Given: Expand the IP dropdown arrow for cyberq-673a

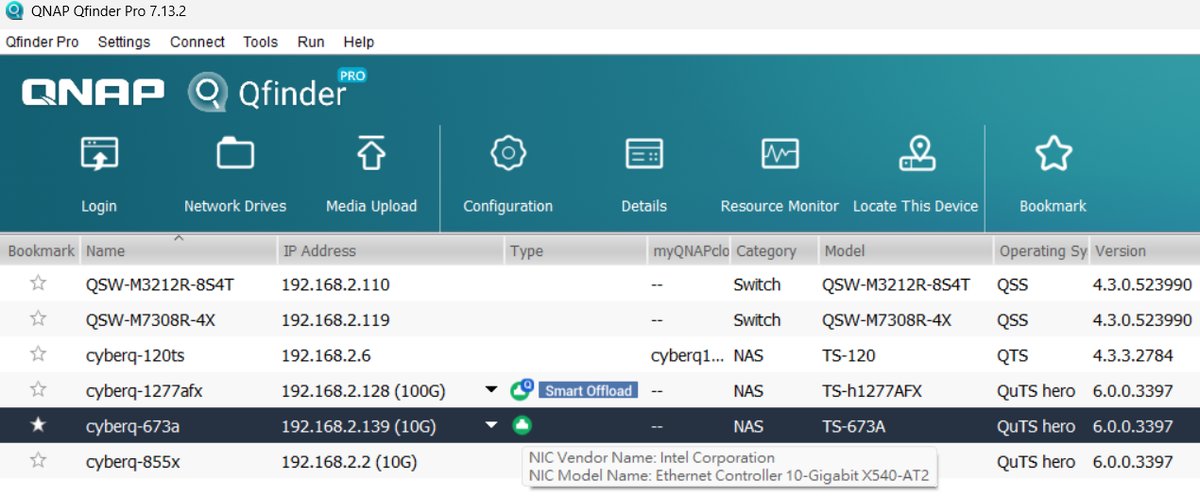Looking at the screenshot, I should (491, 425).
